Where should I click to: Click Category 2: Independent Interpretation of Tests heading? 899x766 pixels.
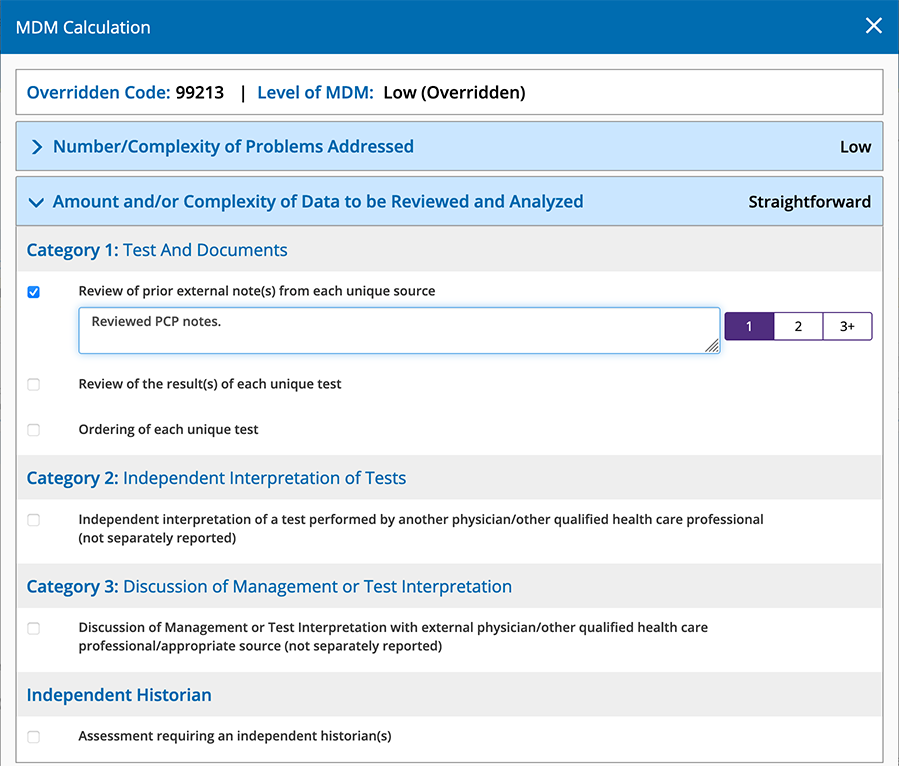pos(216,478)
